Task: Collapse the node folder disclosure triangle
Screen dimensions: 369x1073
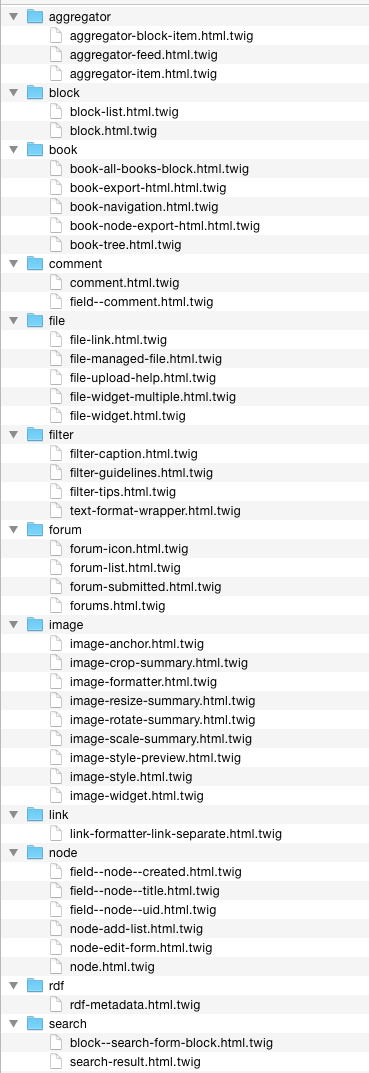Action: (13, 853)
